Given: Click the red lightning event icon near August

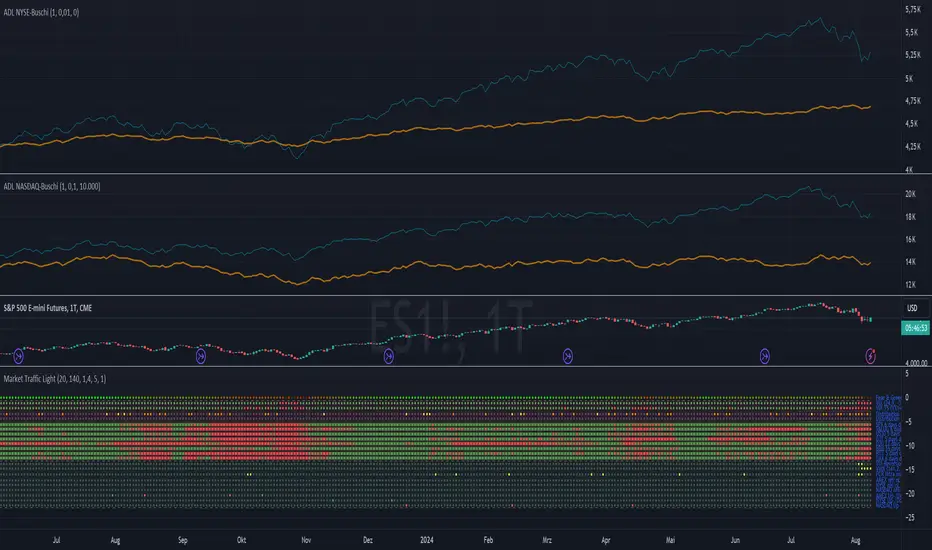Looking at the screenshot, I should [x=870, y=356].
